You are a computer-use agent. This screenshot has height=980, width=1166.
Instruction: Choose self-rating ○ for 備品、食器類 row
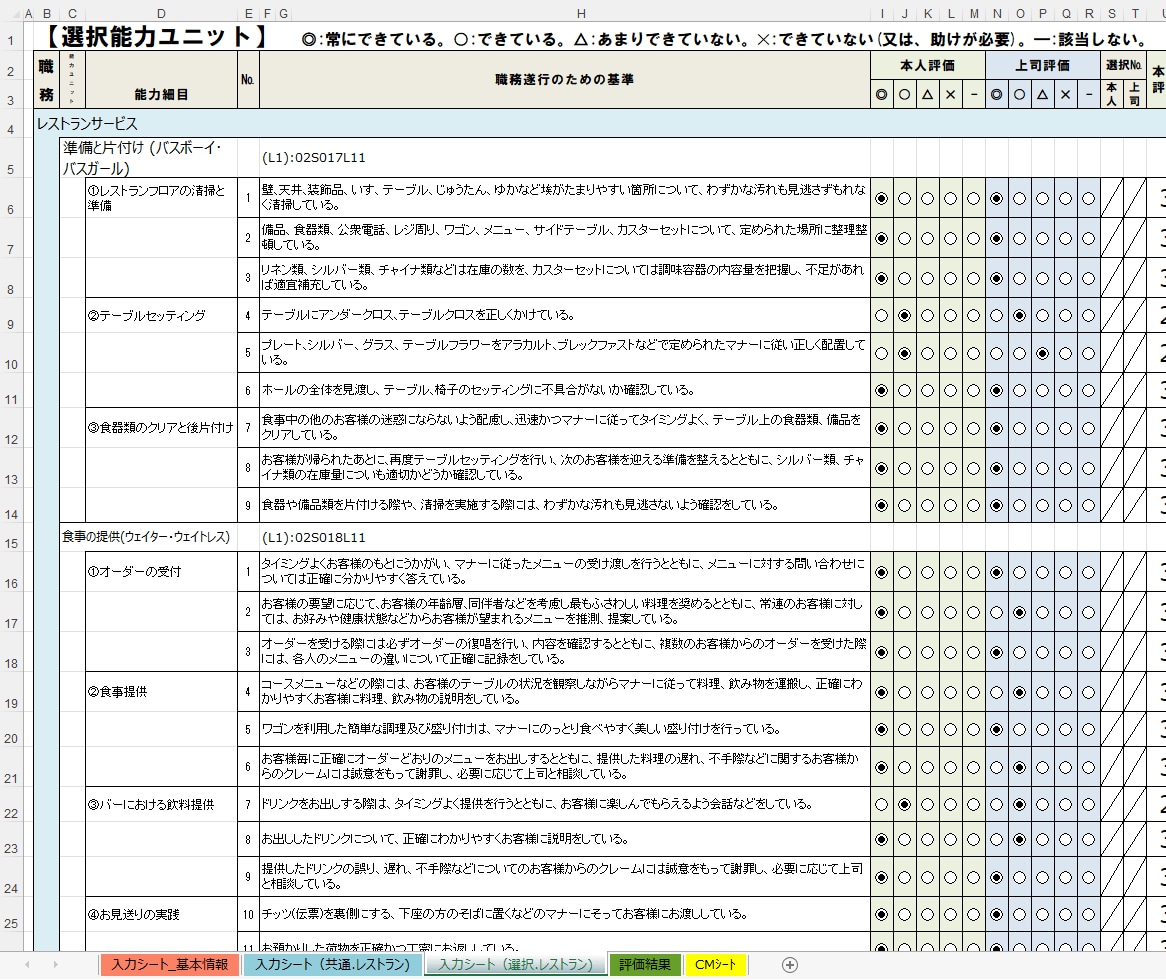(x=904, y=239)
